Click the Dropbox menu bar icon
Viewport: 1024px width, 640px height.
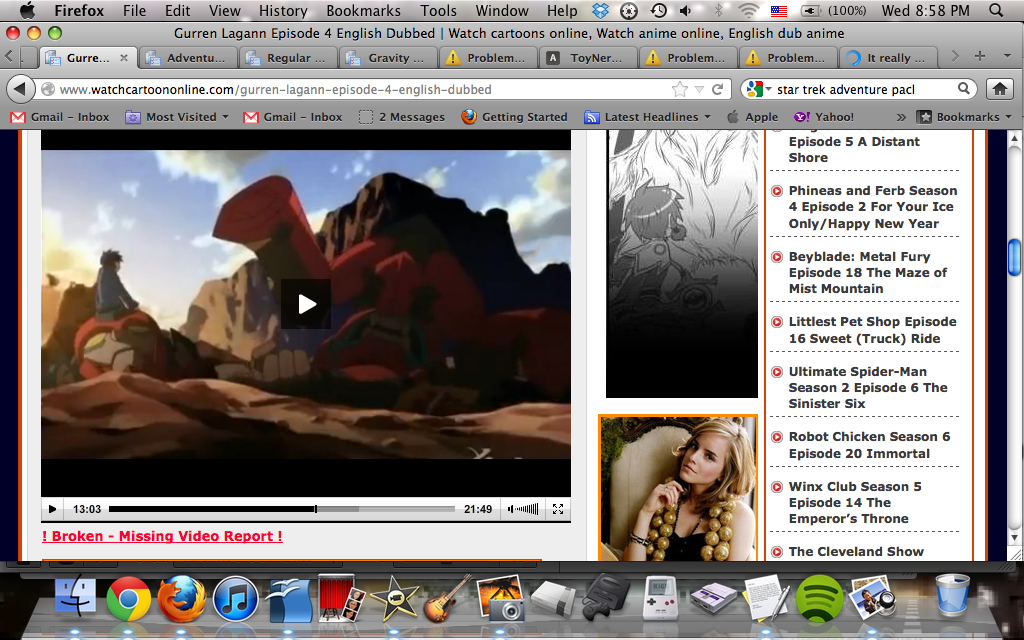[x=600, y=10]
